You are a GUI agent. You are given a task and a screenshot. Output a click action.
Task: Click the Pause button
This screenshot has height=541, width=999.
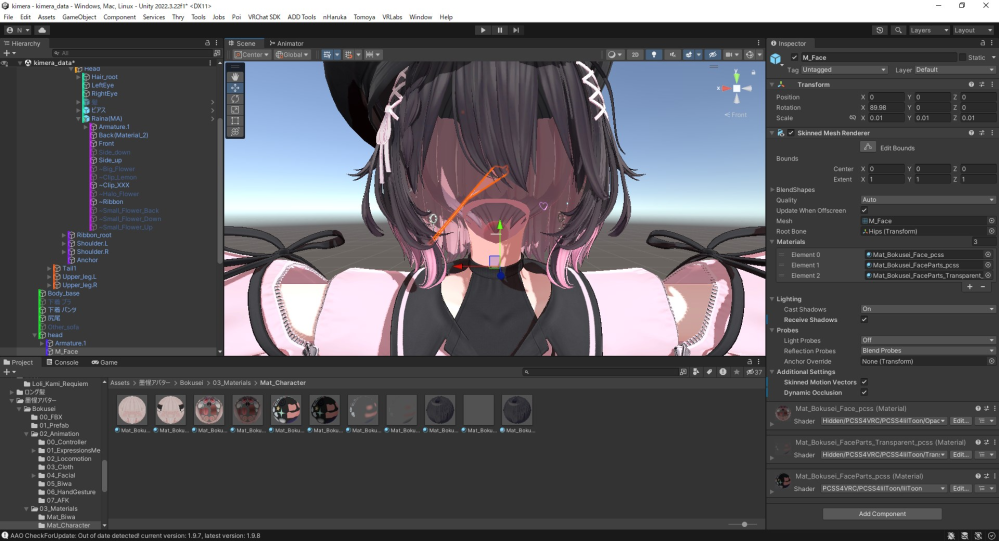point(500,30)
